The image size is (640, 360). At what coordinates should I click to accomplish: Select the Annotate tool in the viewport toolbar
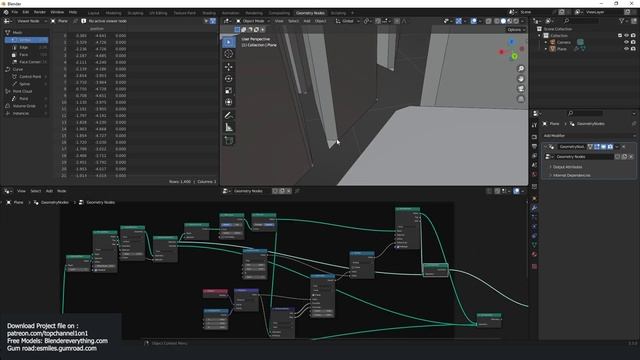[229, 116]
